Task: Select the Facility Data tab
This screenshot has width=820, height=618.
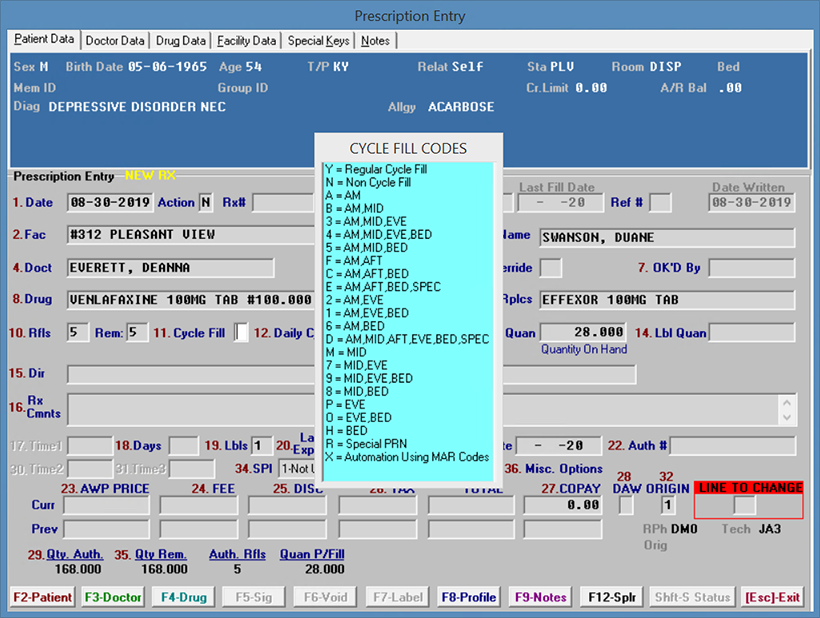Action: [x=247, y=41]
